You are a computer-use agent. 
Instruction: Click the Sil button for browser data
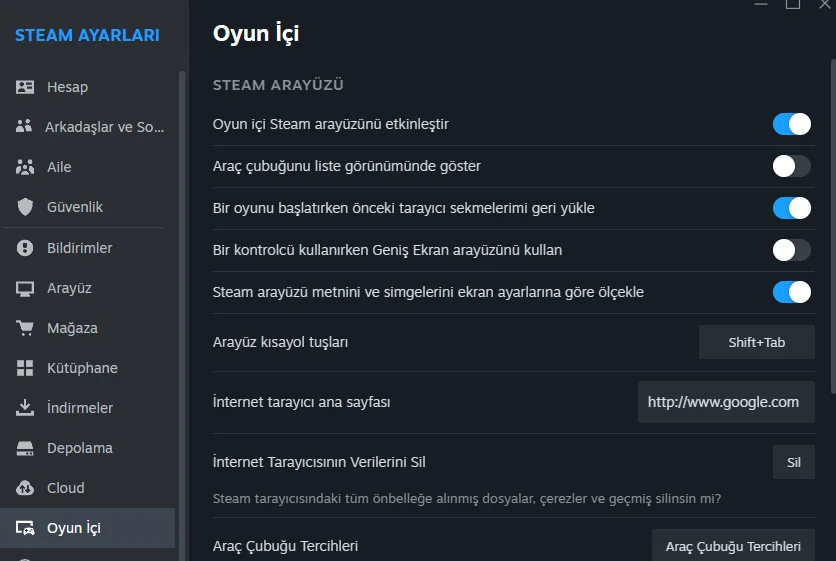pyautogui.click(x=794, y=462)
